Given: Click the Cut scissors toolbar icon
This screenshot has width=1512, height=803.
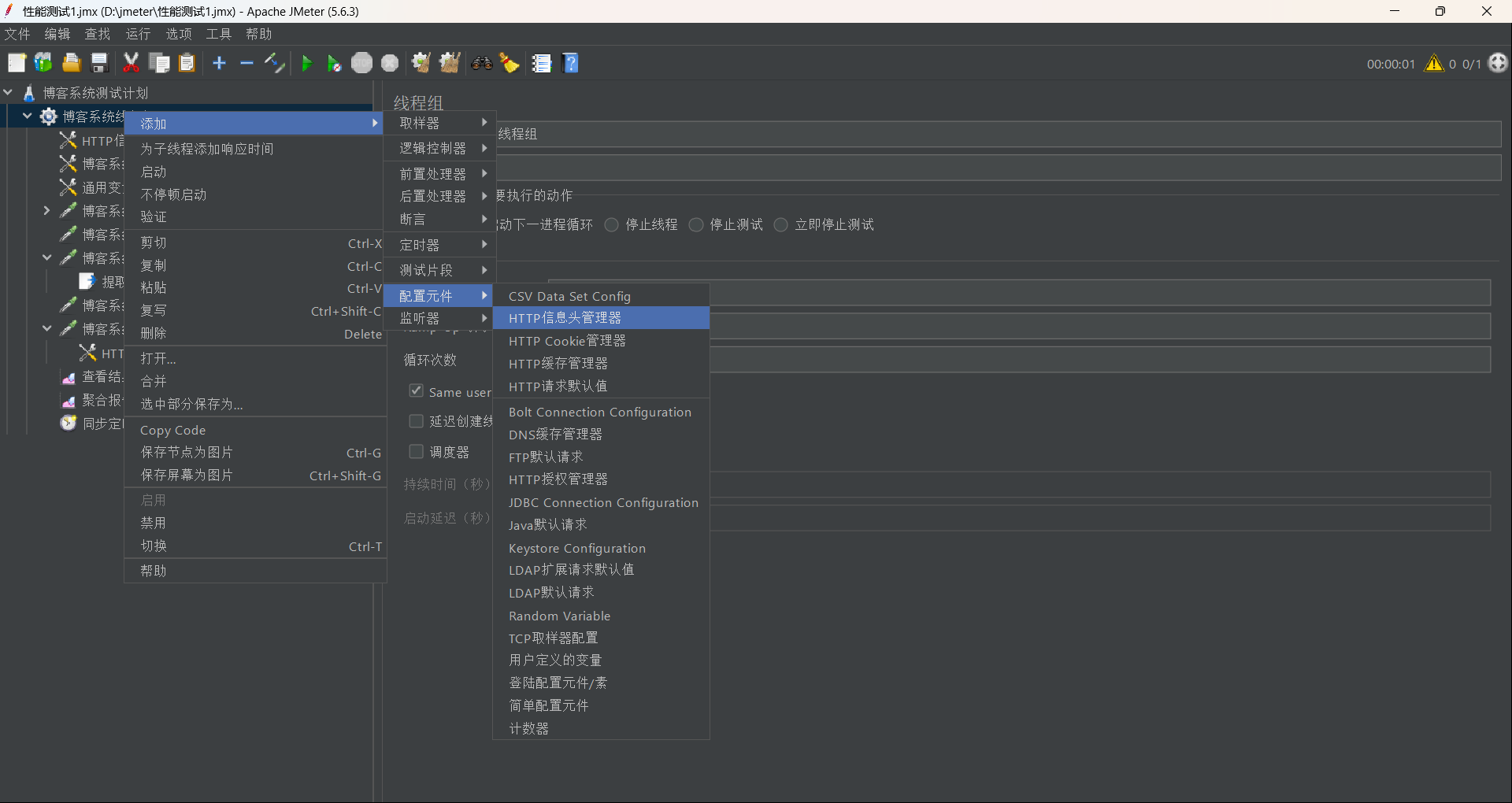Looking at the screenshot, I should pyautogui.click(x=132, y=63).
